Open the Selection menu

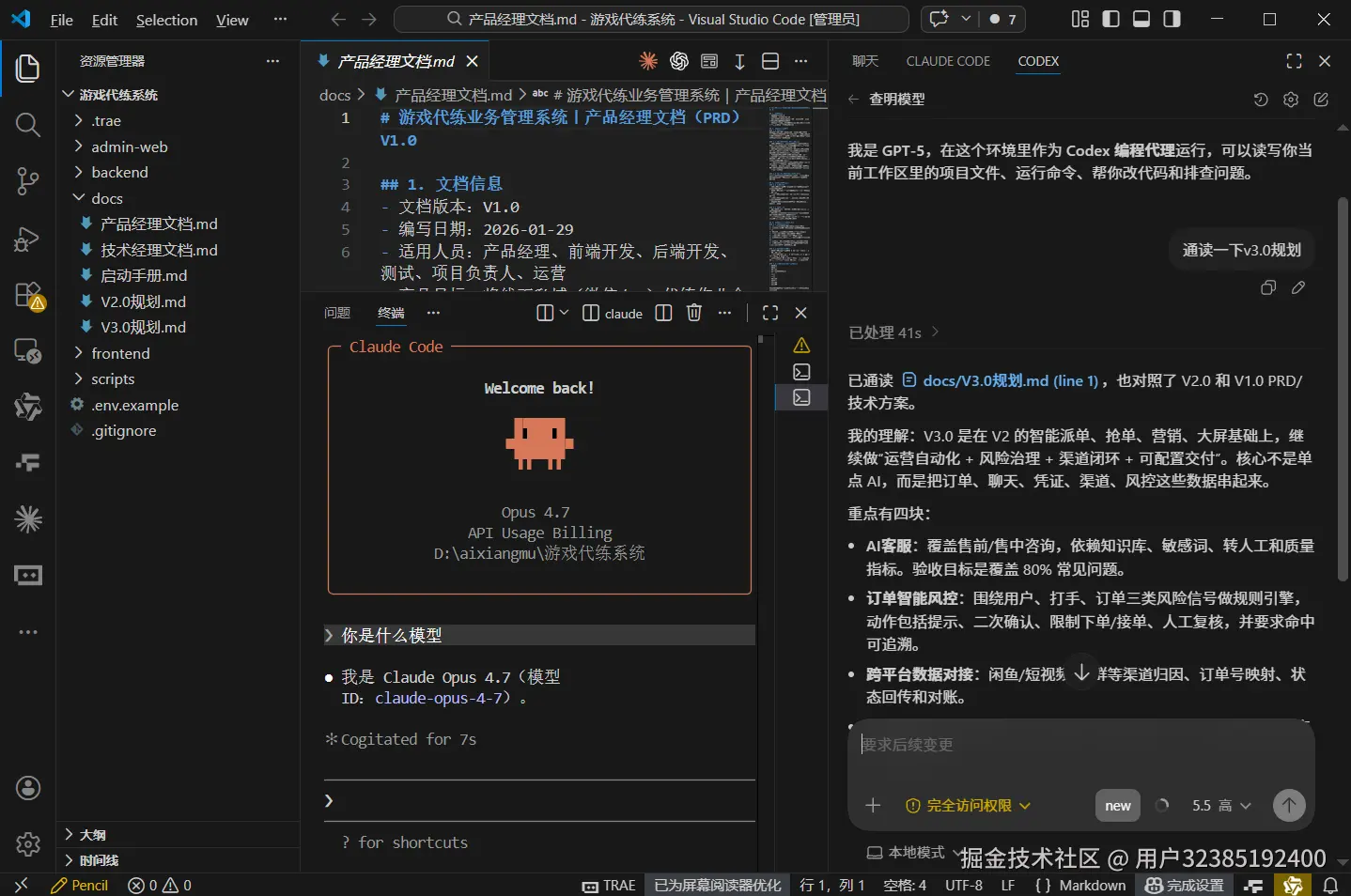tap(166, 20)
